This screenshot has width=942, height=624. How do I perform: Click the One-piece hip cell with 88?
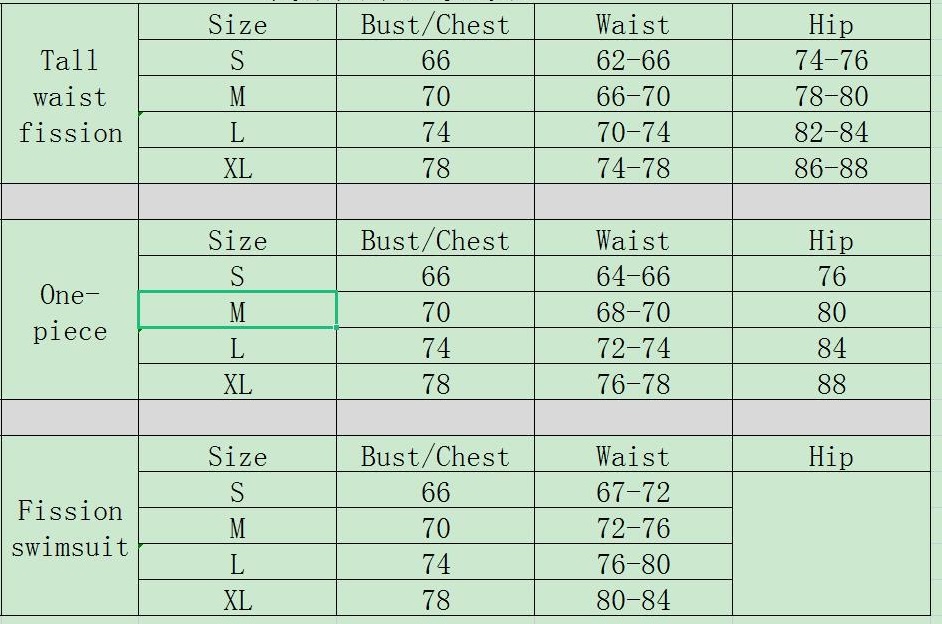[831, 384]
